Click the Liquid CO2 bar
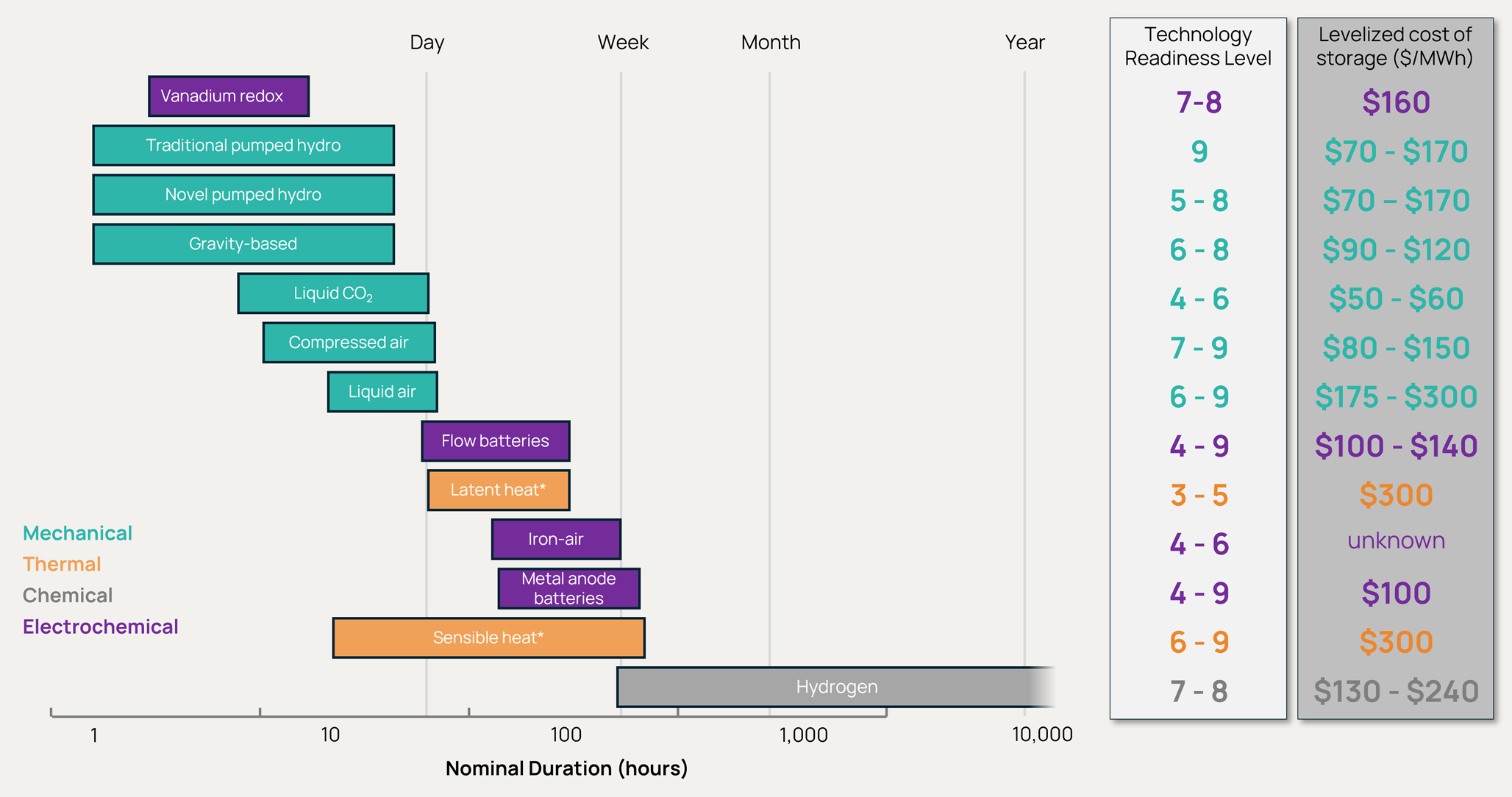This screenshot has width=1512, height=797. pyautogui.click(x=333, y=293)
